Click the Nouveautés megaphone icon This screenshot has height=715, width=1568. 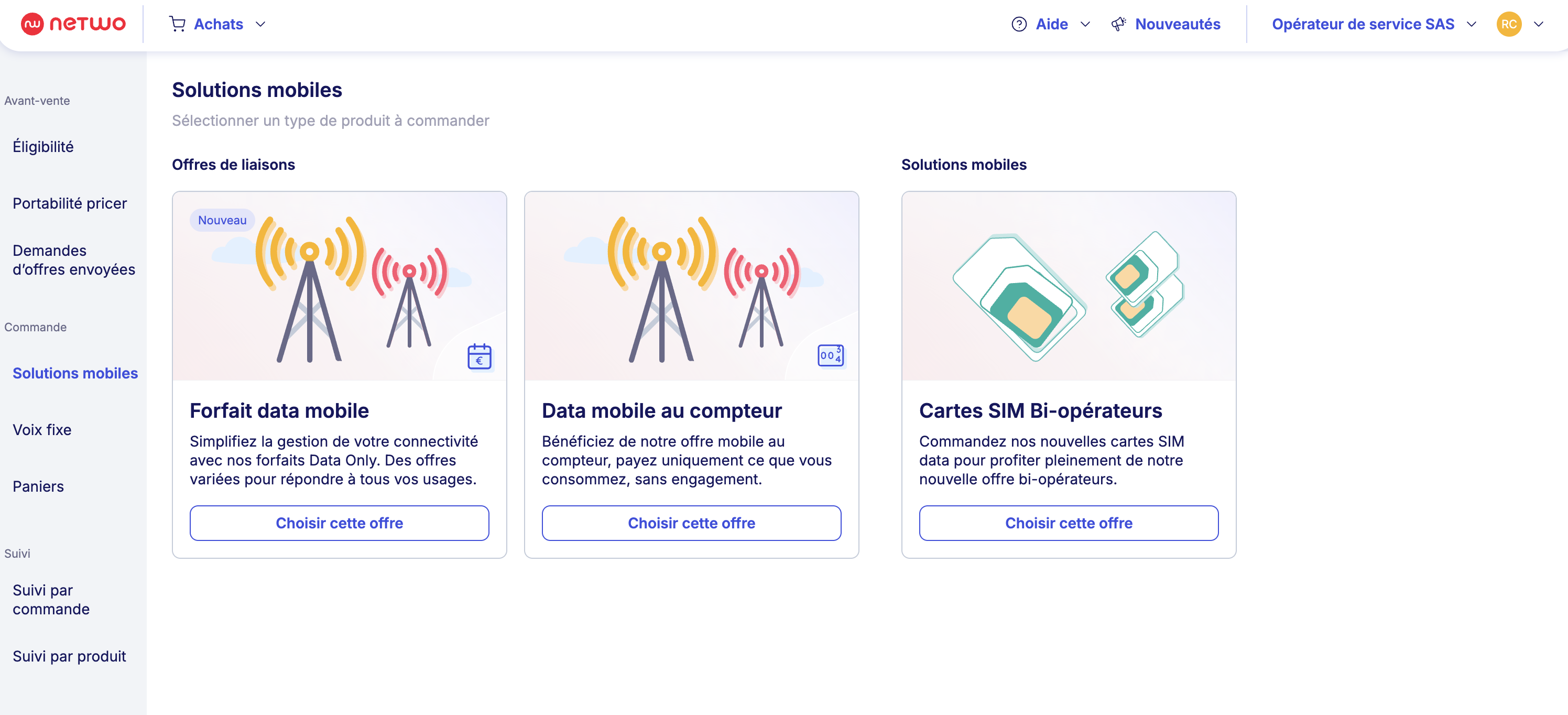pyautogui.click(x=1118, y=24)
